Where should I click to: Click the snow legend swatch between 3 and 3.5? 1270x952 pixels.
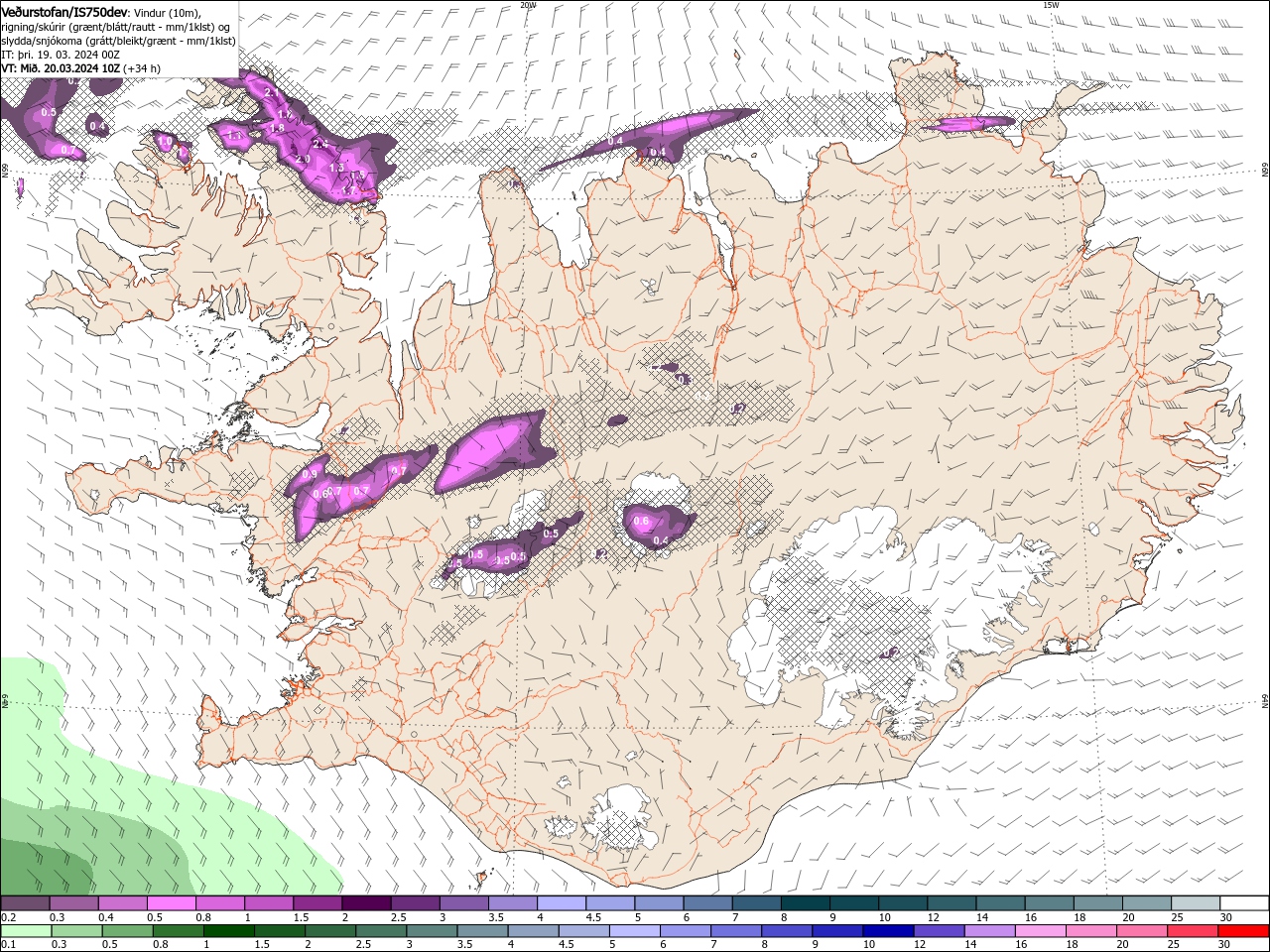tap(462, 903)
